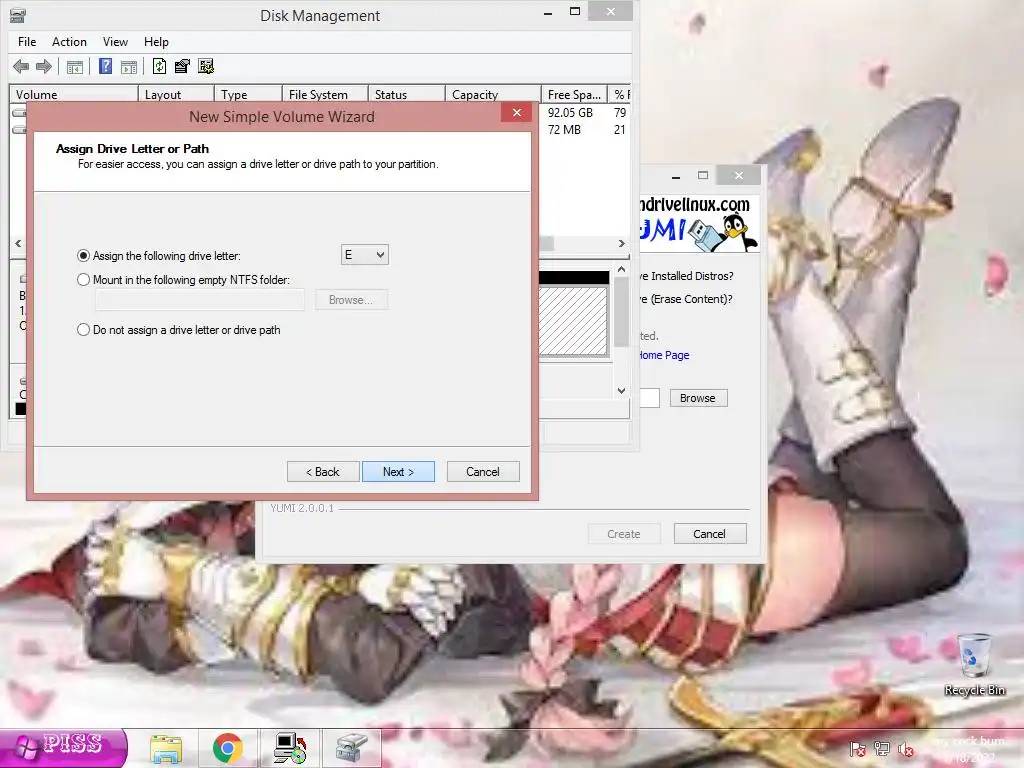The image size is (1024, 768).
Task: Click the disk pane vertical scrollbar thumb
Action: [622, 312]
